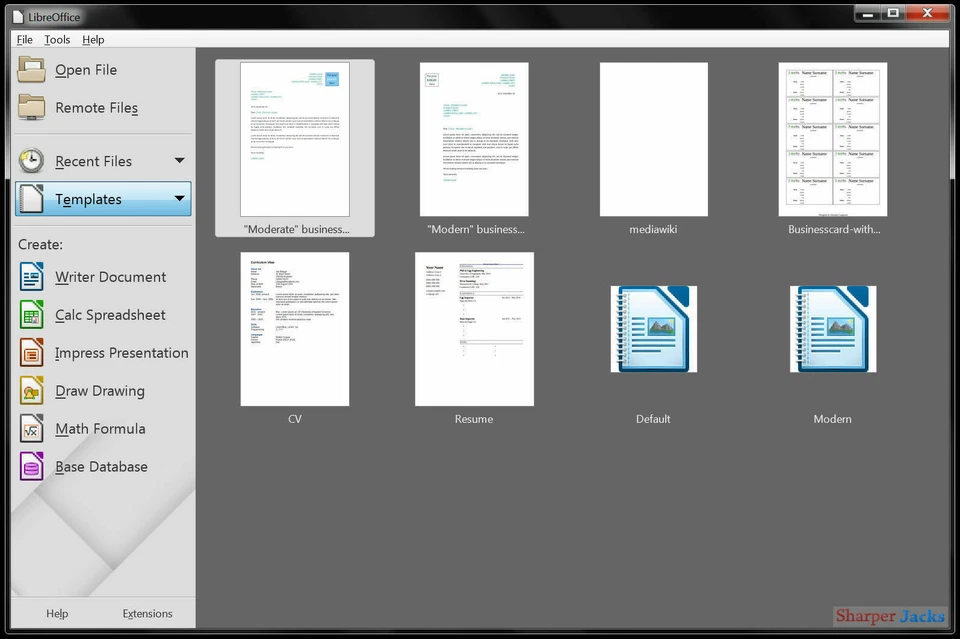960x639 pixels.
Task: Click the Recent Files clock icon
Action: tap(31, 160)
